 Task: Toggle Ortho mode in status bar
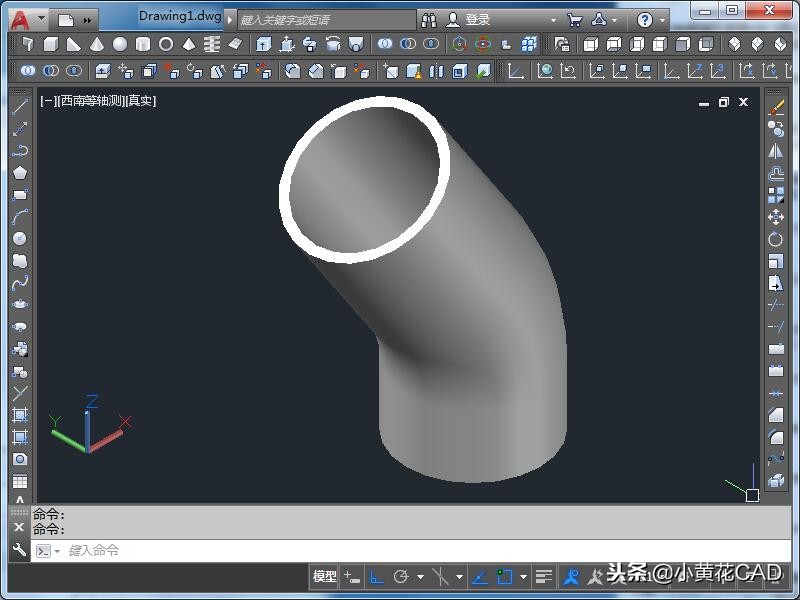(377, 577)
